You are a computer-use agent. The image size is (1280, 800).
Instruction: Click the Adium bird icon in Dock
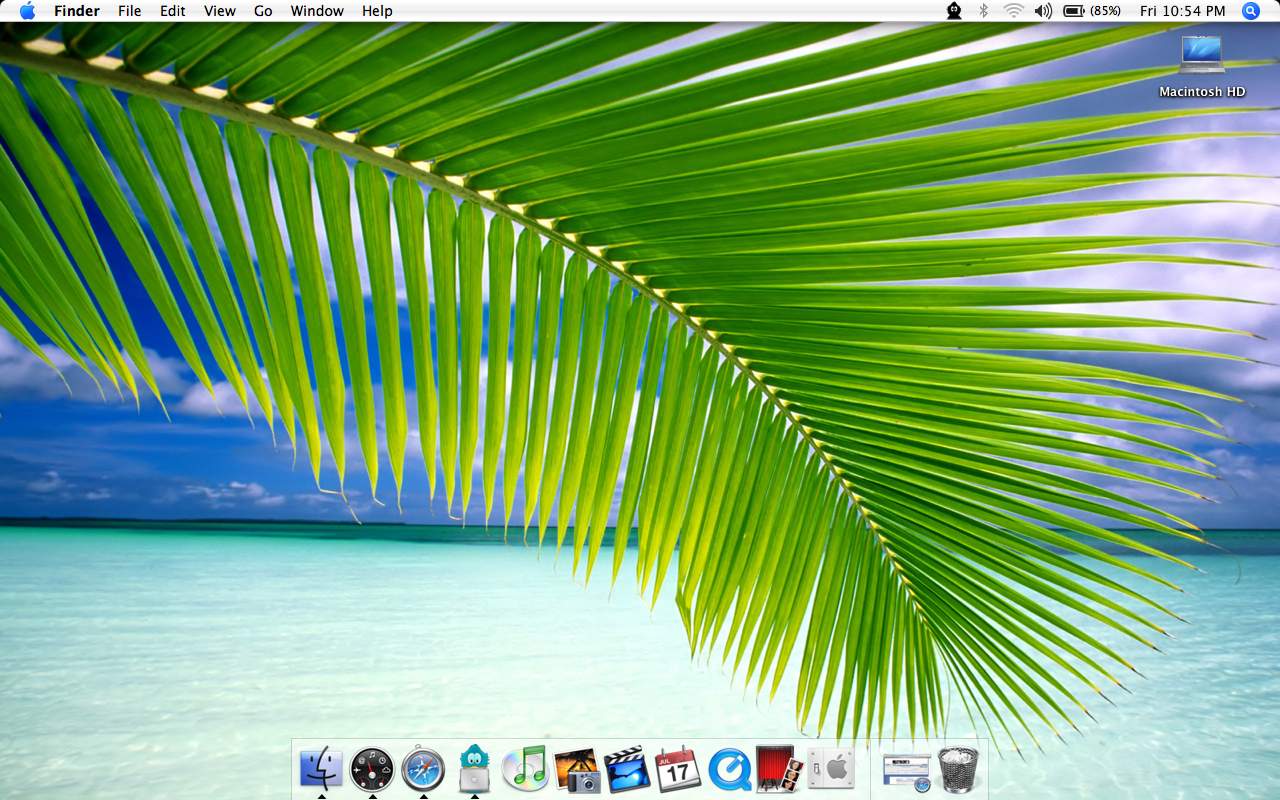(474, 769)
